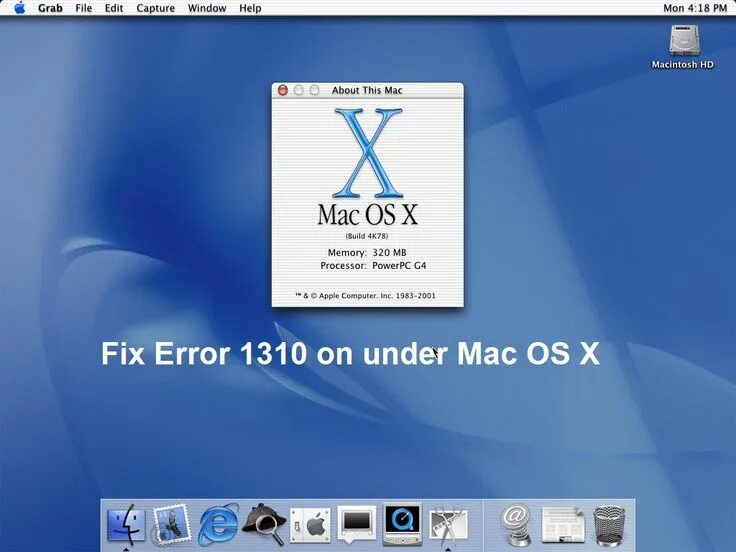Open the Capture menu
Image resolution: width=736 pixels, height=552 pixels.
point(155,8)
